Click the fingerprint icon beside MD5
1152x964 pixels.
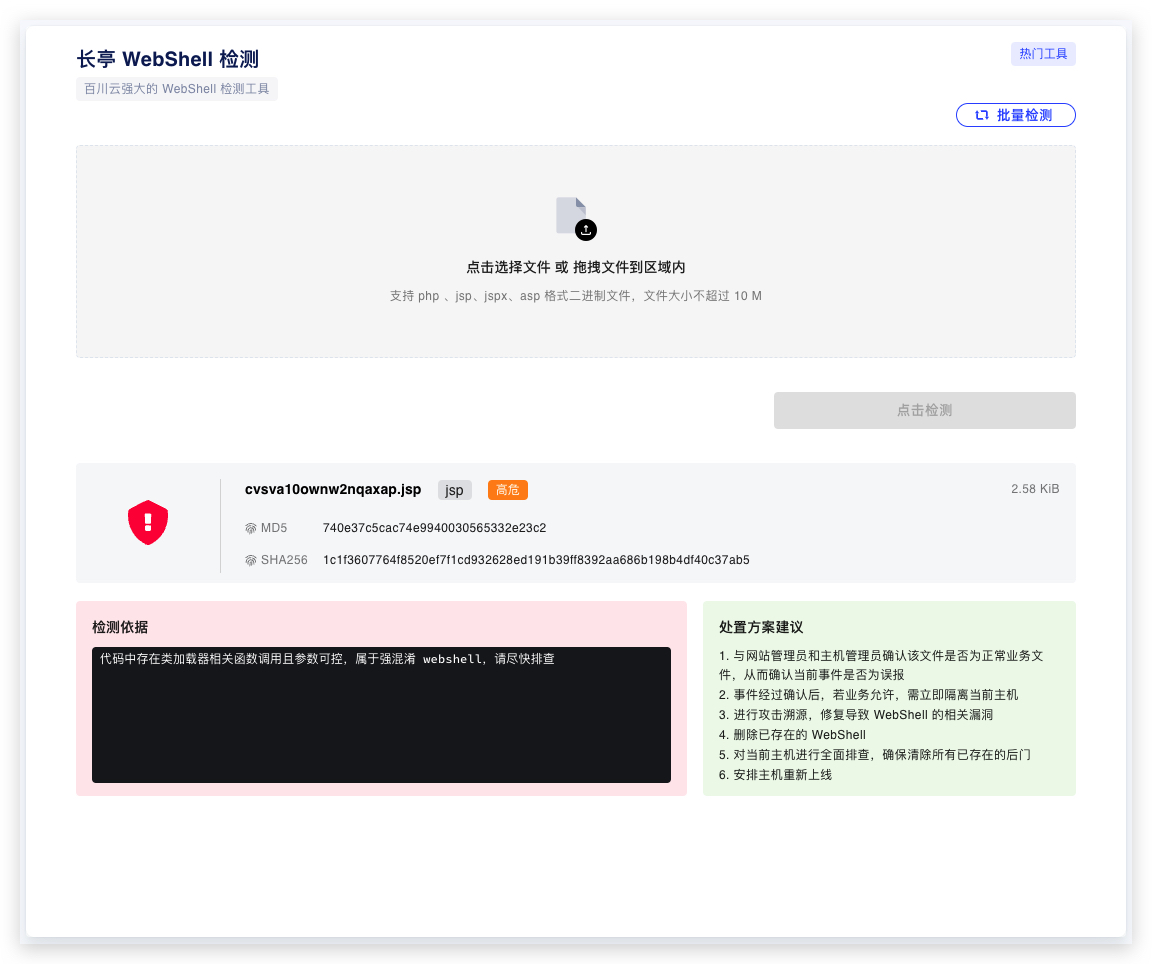pyautogui.click(x=251, y=528)
